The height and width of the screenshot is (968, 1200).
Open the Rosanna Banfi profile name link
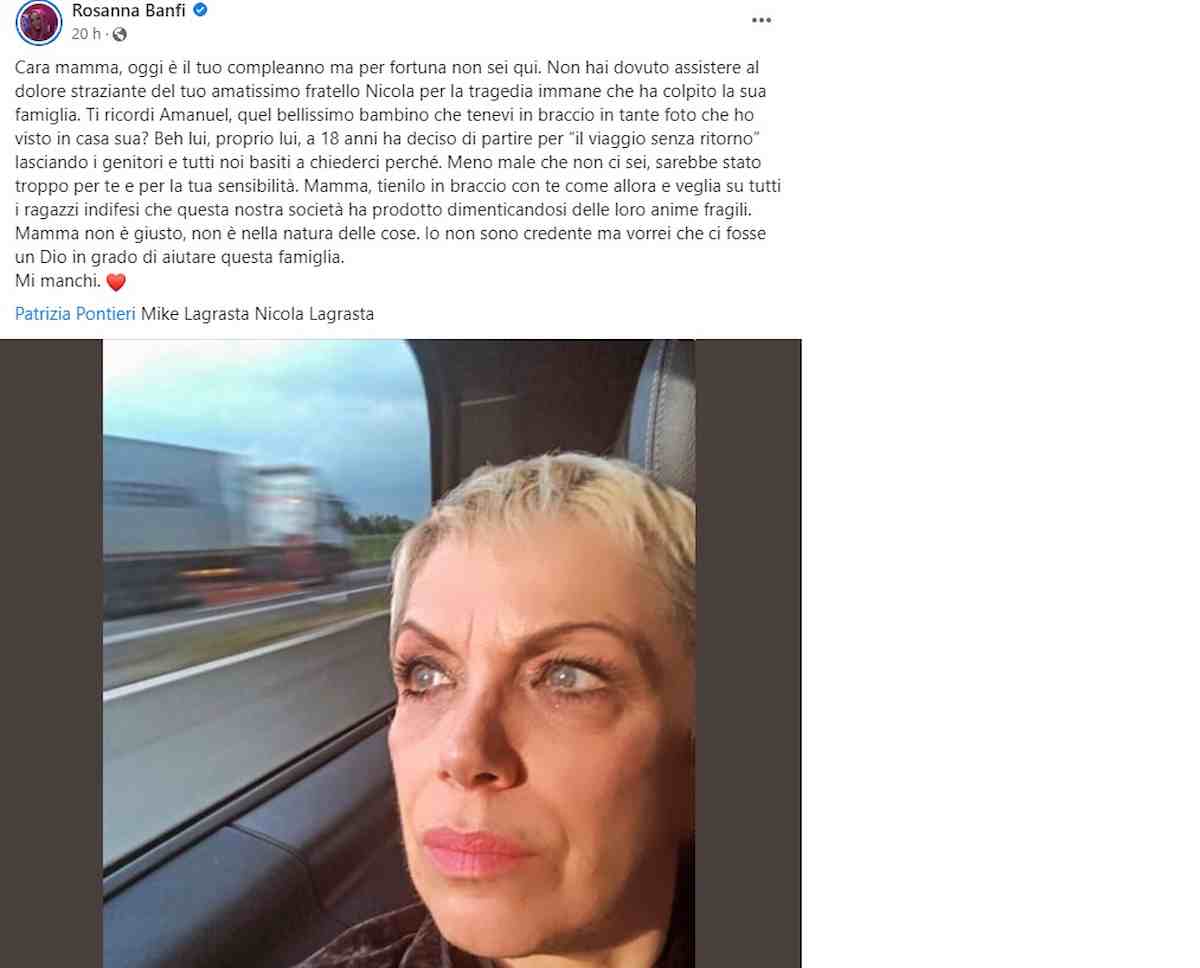click(130, 11)
